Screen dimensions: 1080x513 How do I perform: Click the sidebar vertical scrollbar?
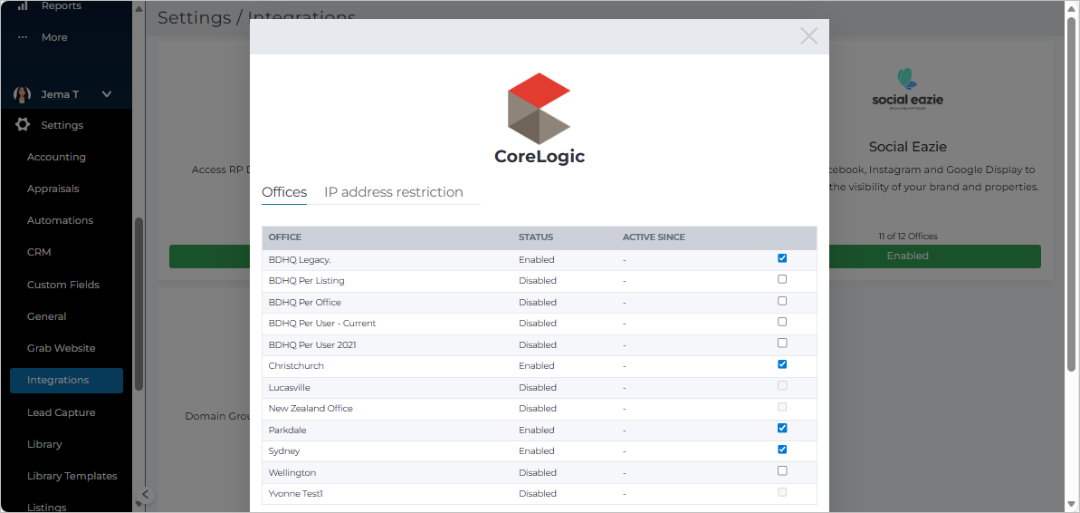point(138,304)
